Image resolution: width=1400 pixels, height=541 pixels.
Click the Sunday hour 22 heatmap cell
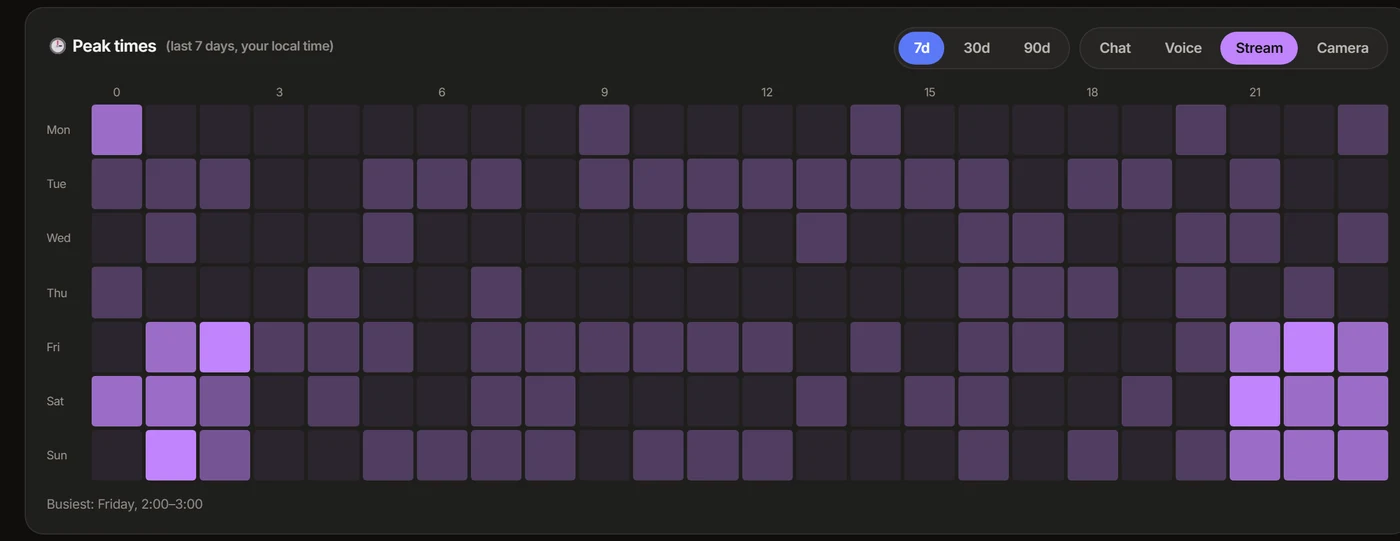tap(1309, 455)
